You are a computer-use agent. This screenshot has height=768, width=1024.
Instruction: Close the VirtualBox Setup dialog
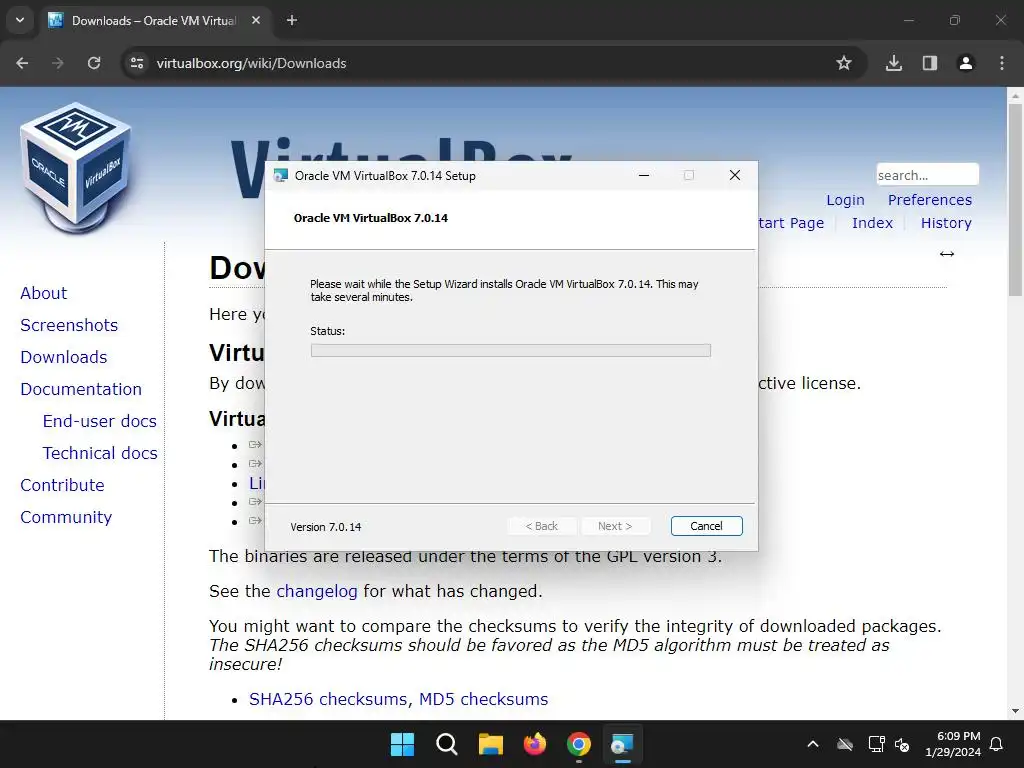(x=735, y=176)
